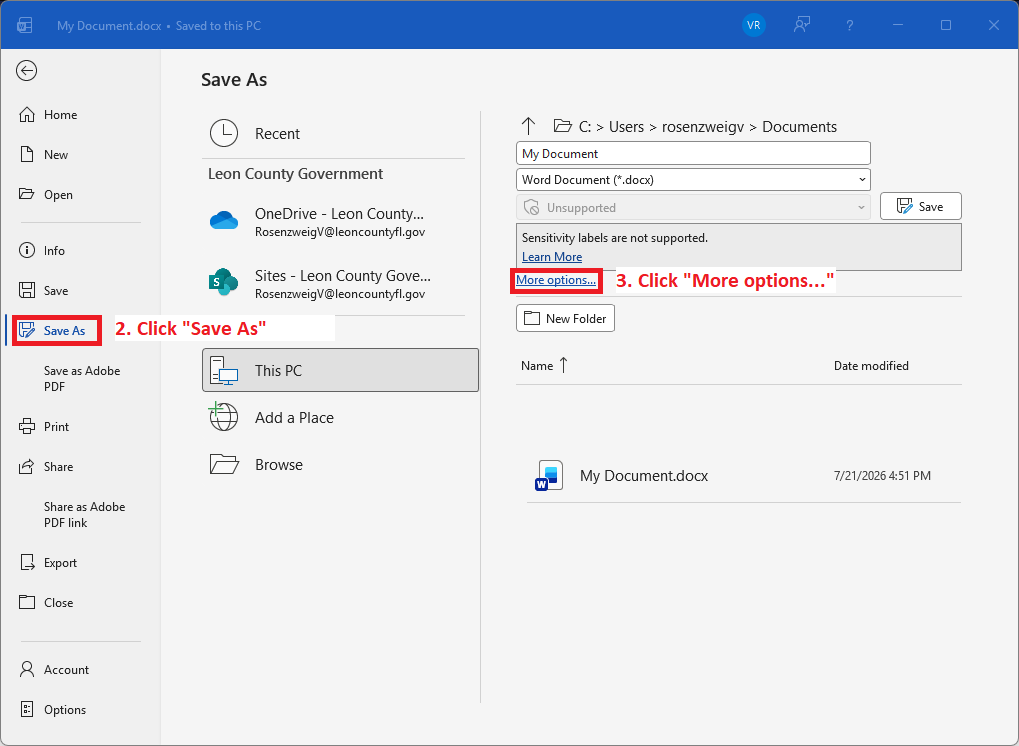Click the Export icon
Image resolution: width=1019 pixels, height=746 pixels.
point(27,563)
